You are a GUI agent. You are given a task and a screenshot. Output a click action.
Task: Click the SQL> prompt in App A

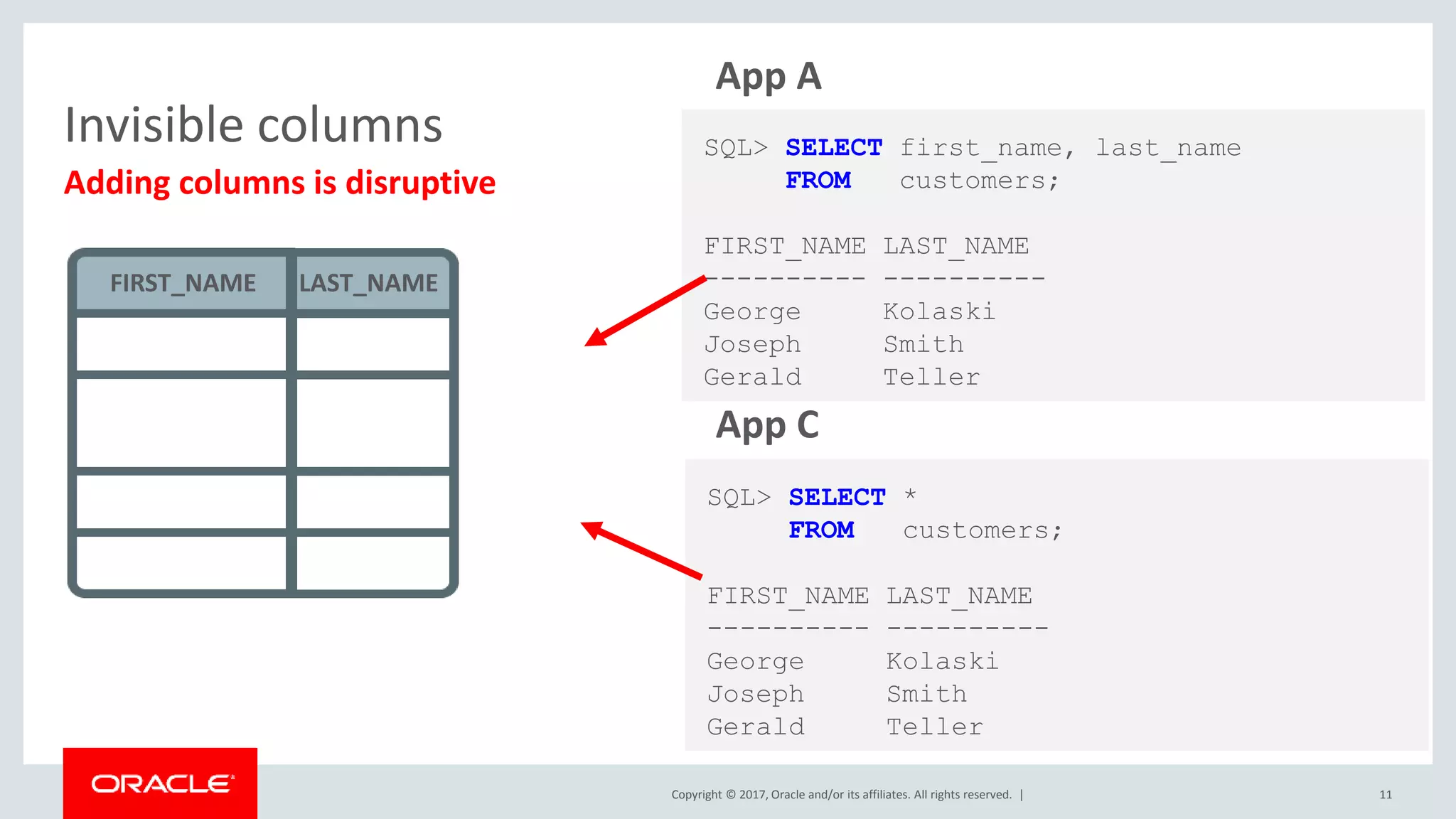coord(736,148)
